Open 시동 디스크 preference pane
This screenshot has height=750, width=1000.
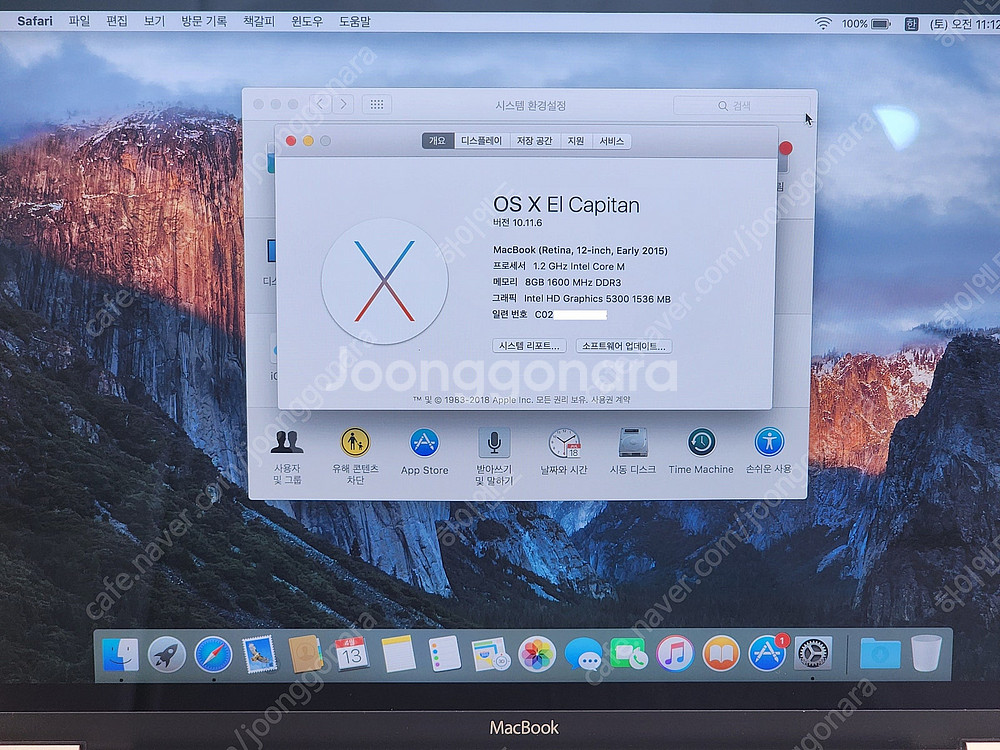pos(633,452)
